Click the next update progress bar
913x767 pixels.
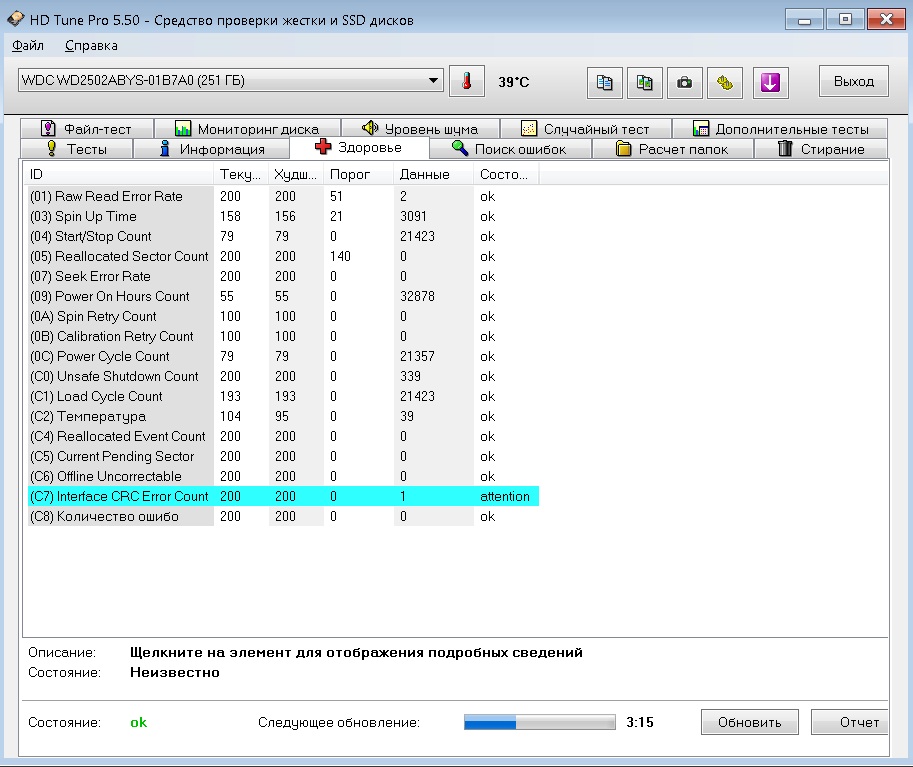pyautogui.click(x=540, y=722)
